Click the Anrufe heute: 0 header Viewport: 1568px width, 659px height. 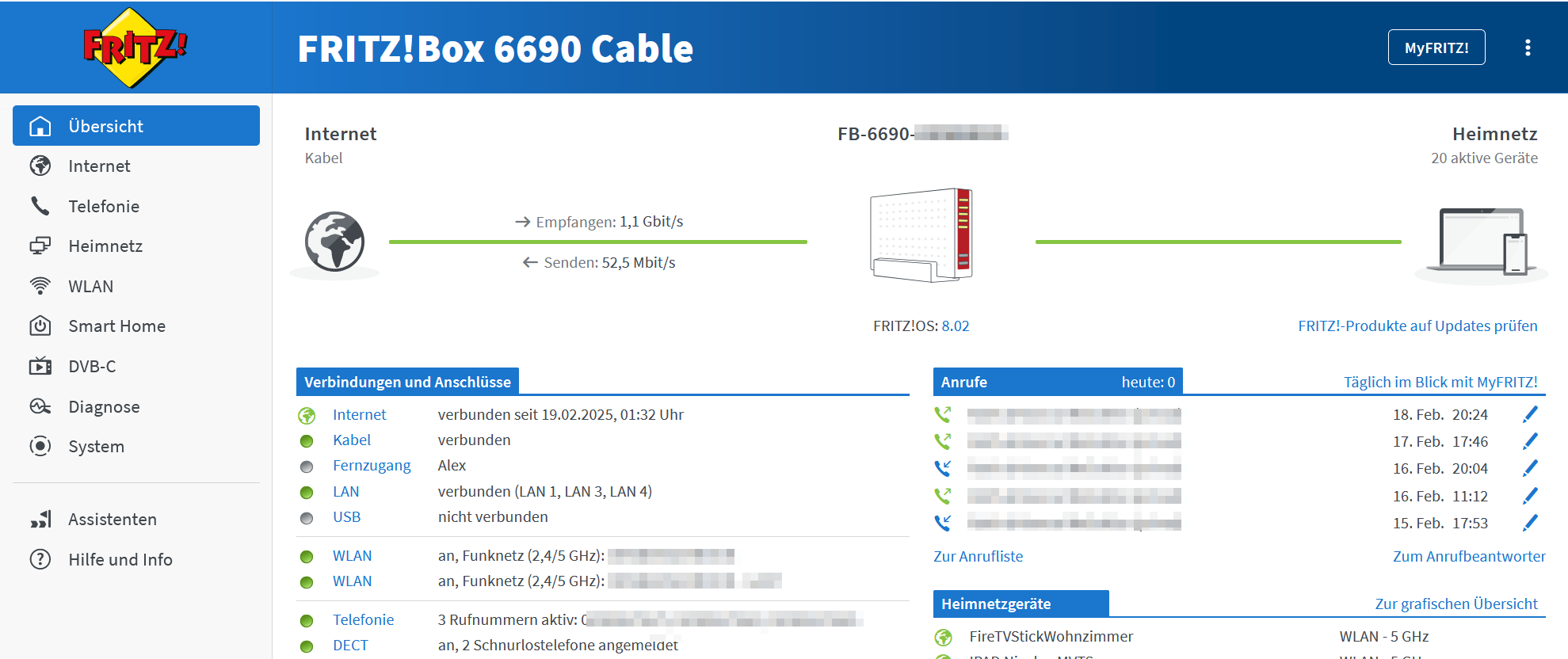point(1058,382)
